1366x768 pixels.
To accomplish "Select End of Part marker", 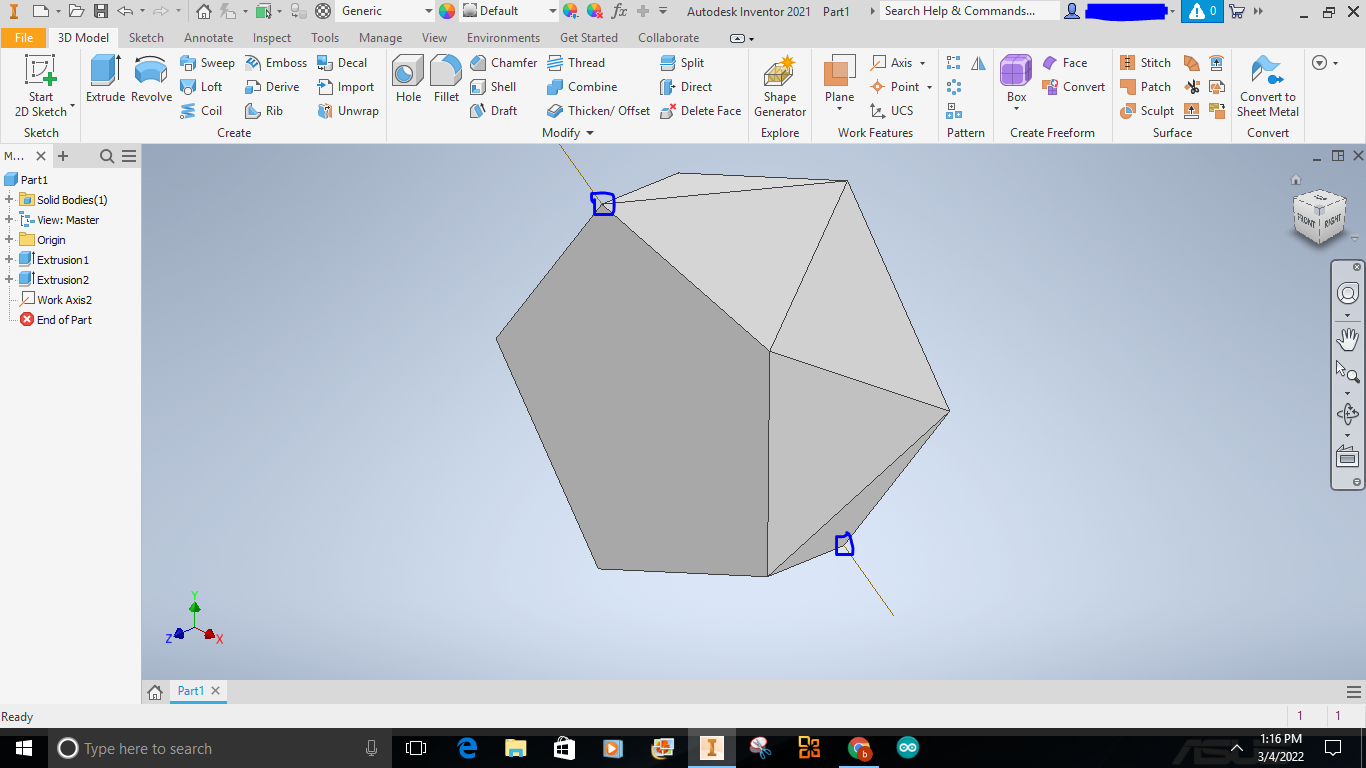I will tap(56, 320).
